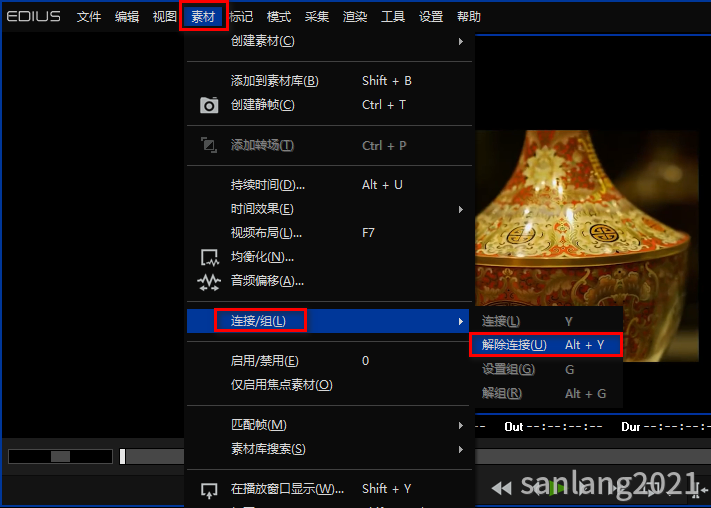This screenshot has height=508, width=711.
Task: Click the camera icon beside 创建静帧
Action: point(209,105)
